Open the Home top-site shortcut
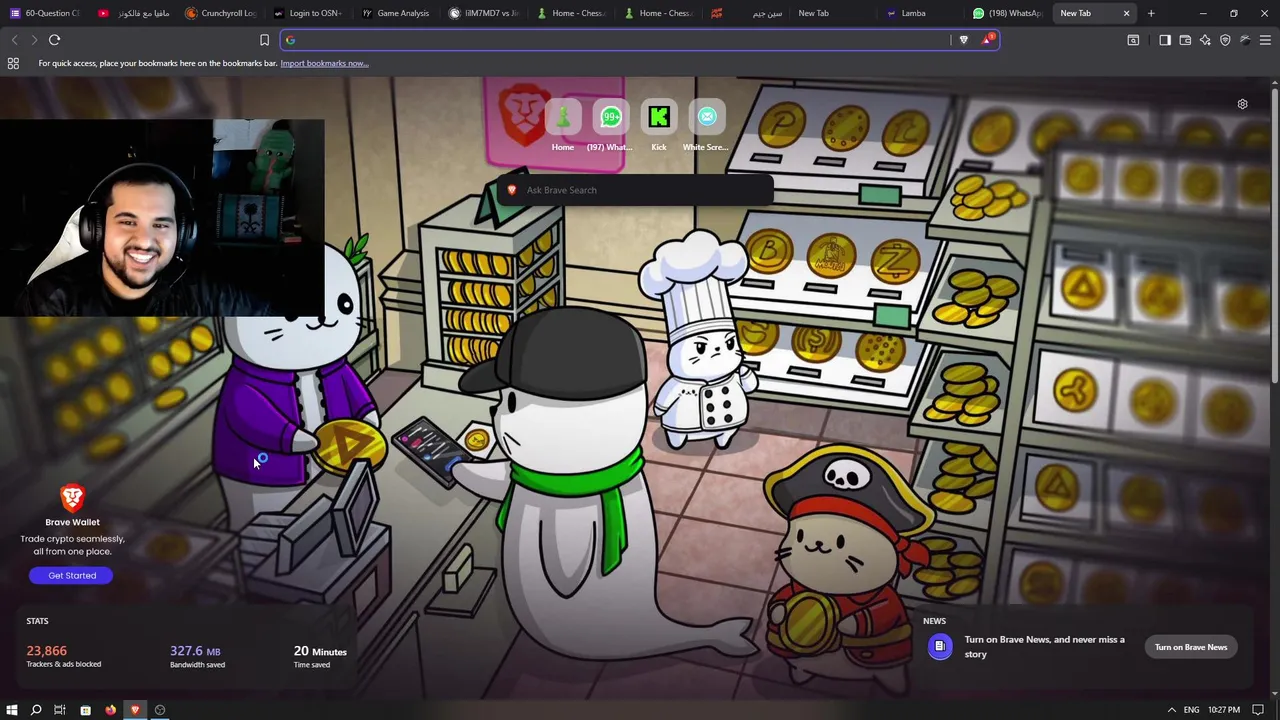This screenshot has width=1280, height=720. (x=563, y=126)
